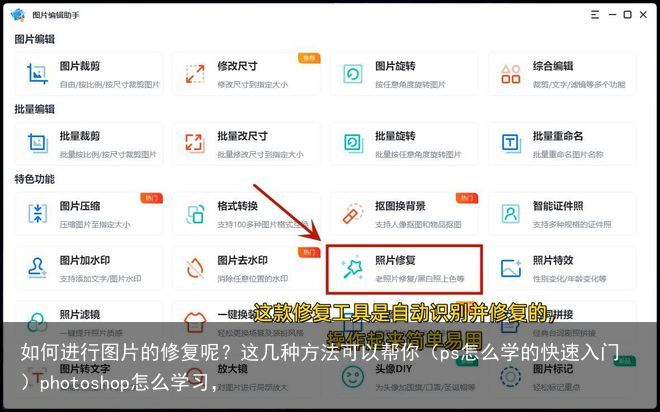660x412 pixels.
Task: Maximize the 图片编辑助手 window
Action: 628,15
